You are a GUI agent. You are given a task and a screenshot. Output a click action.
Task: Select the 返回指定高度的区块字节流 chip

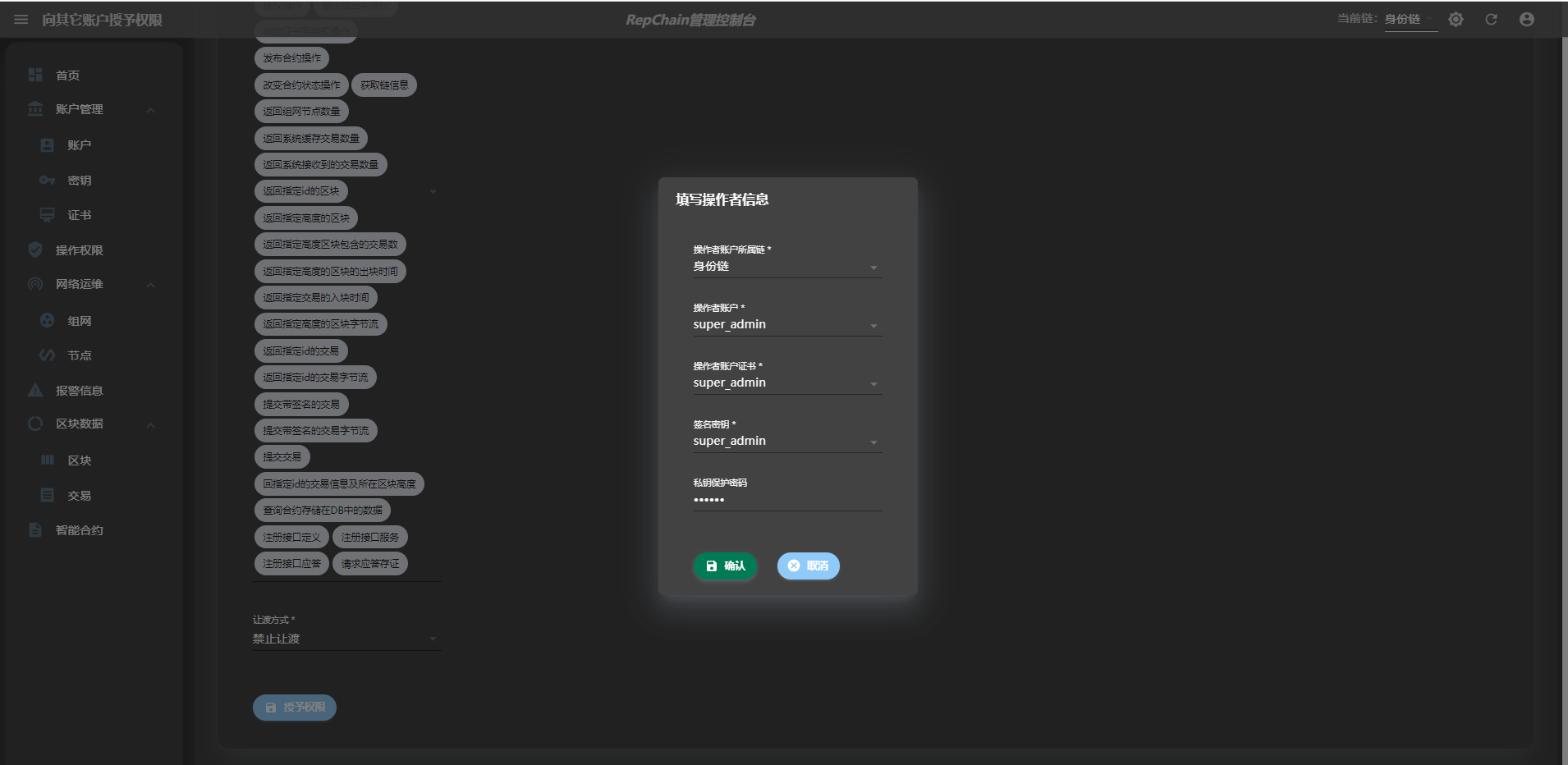click(x=321, y=324)
